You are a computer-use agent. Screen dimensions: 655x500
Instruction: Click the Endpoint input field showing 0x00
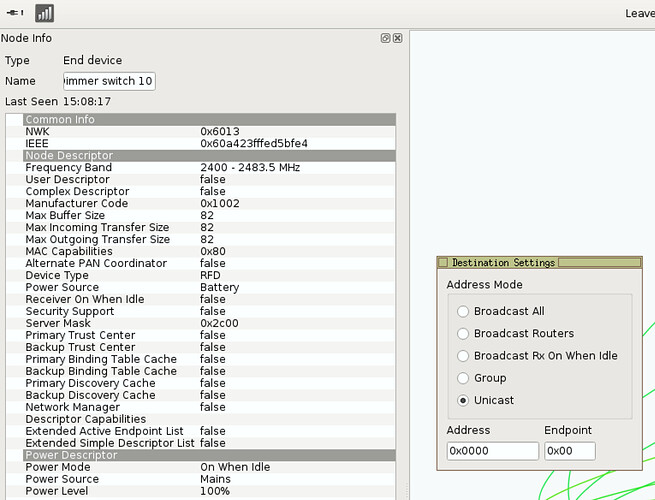[570, 451]
